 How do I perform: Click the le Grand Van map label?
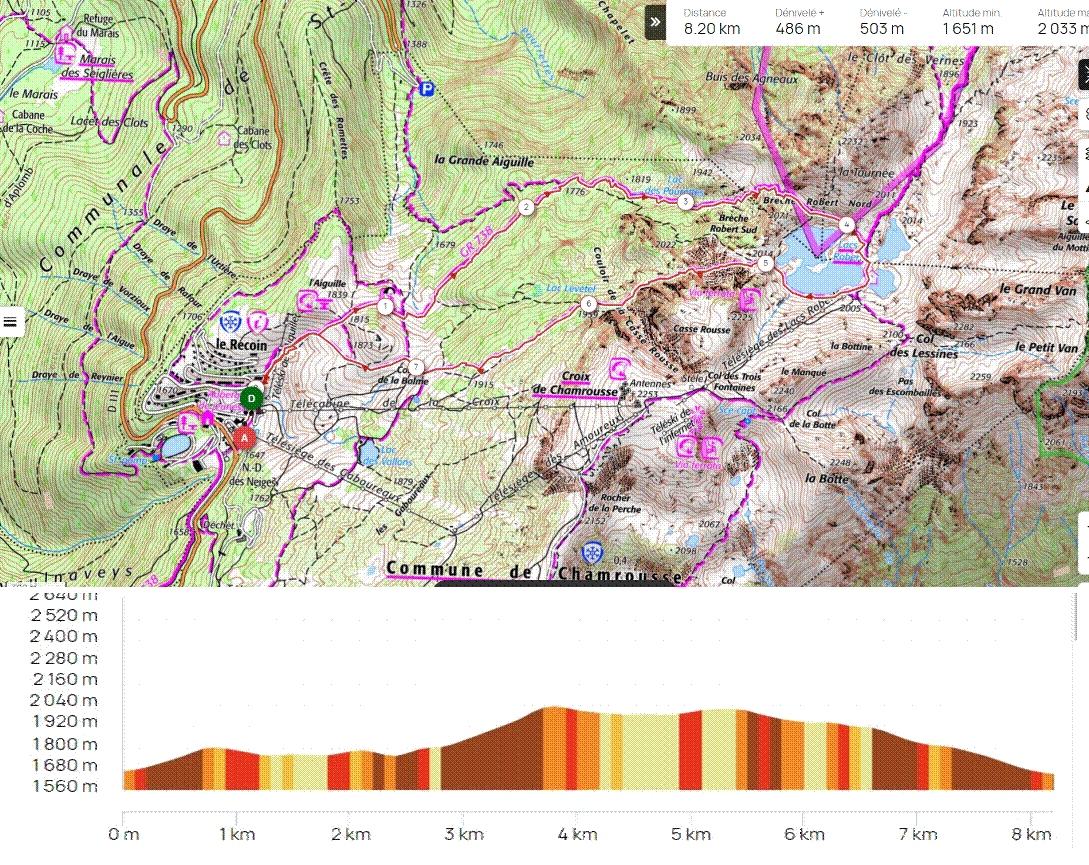(x=1038, y=289)
